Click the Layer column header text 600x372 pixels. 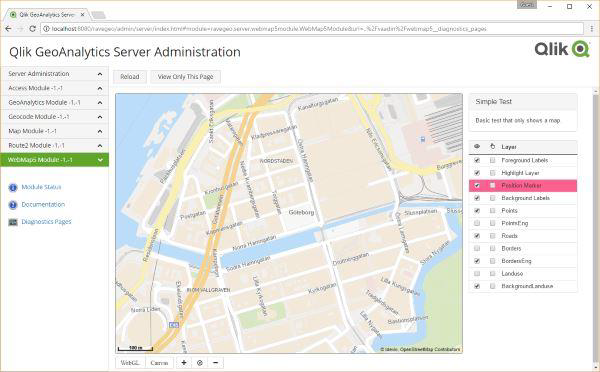coord(509,147)
